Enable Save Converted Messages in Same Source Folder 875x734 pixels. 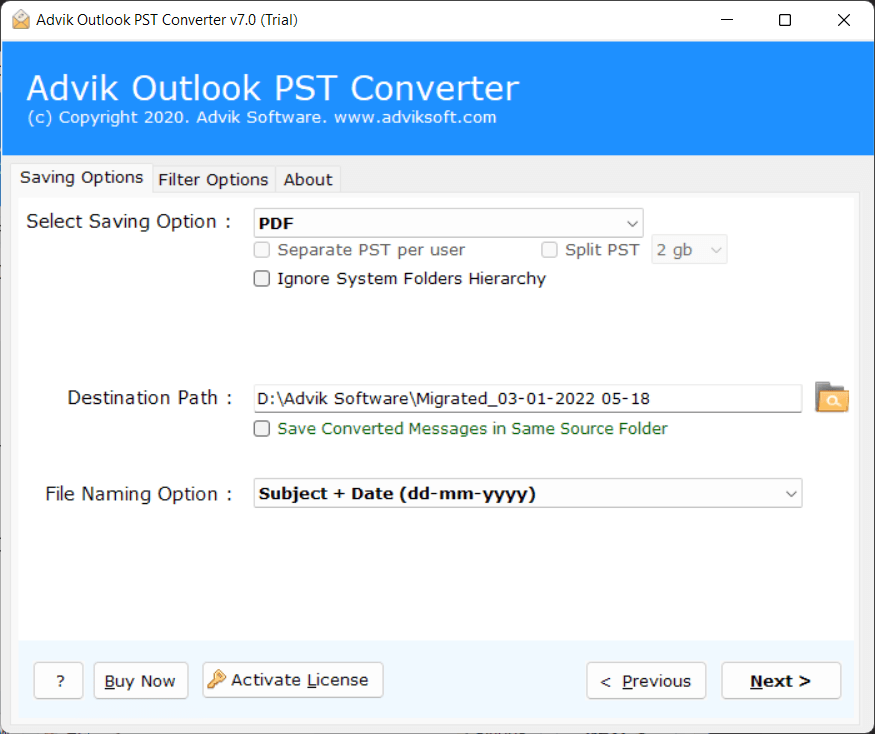pos(261,428)
